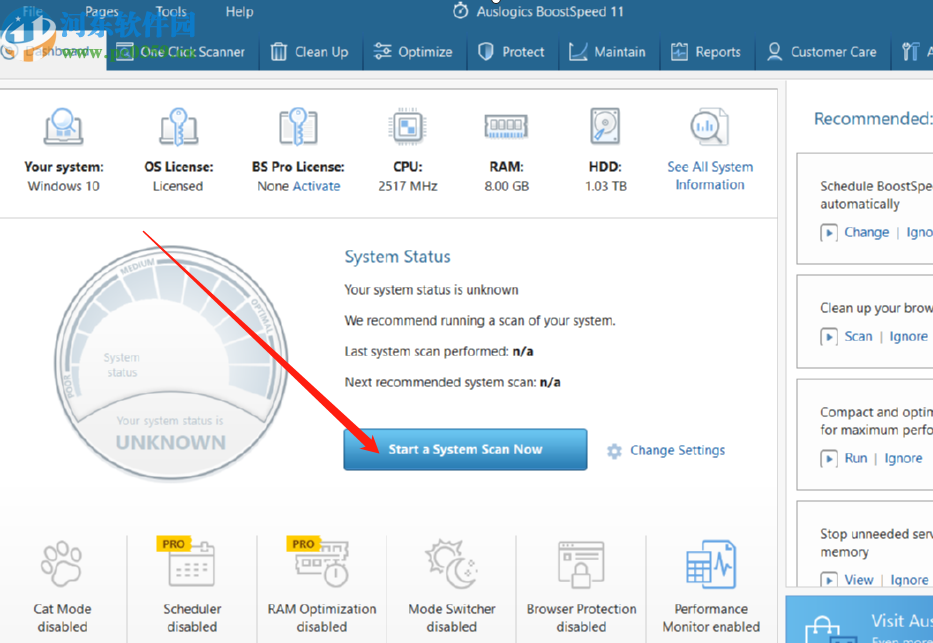
Task: Click Start a System Scan Now
Action: click(x=465, y=450)
